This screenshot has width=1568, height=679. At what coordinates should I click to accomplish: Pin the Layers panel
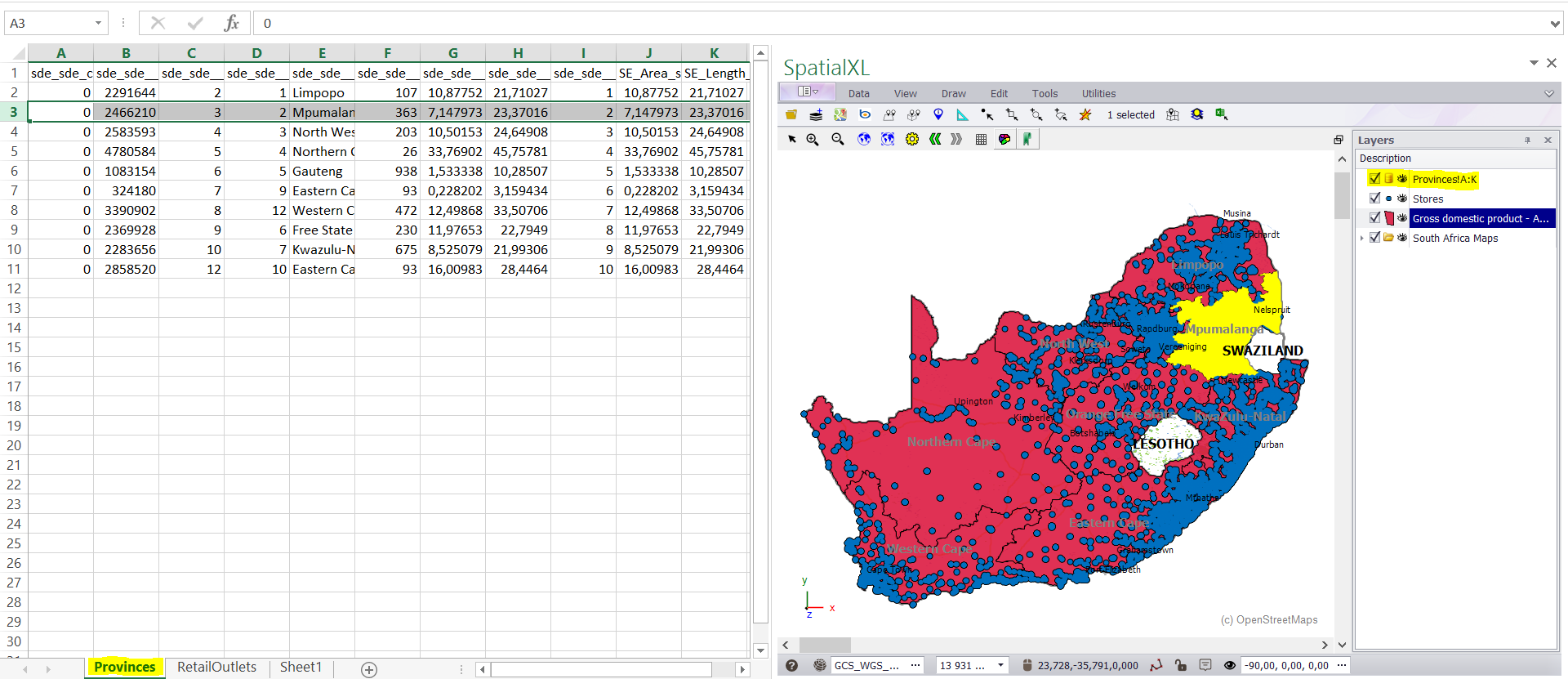pos(1527,141)
